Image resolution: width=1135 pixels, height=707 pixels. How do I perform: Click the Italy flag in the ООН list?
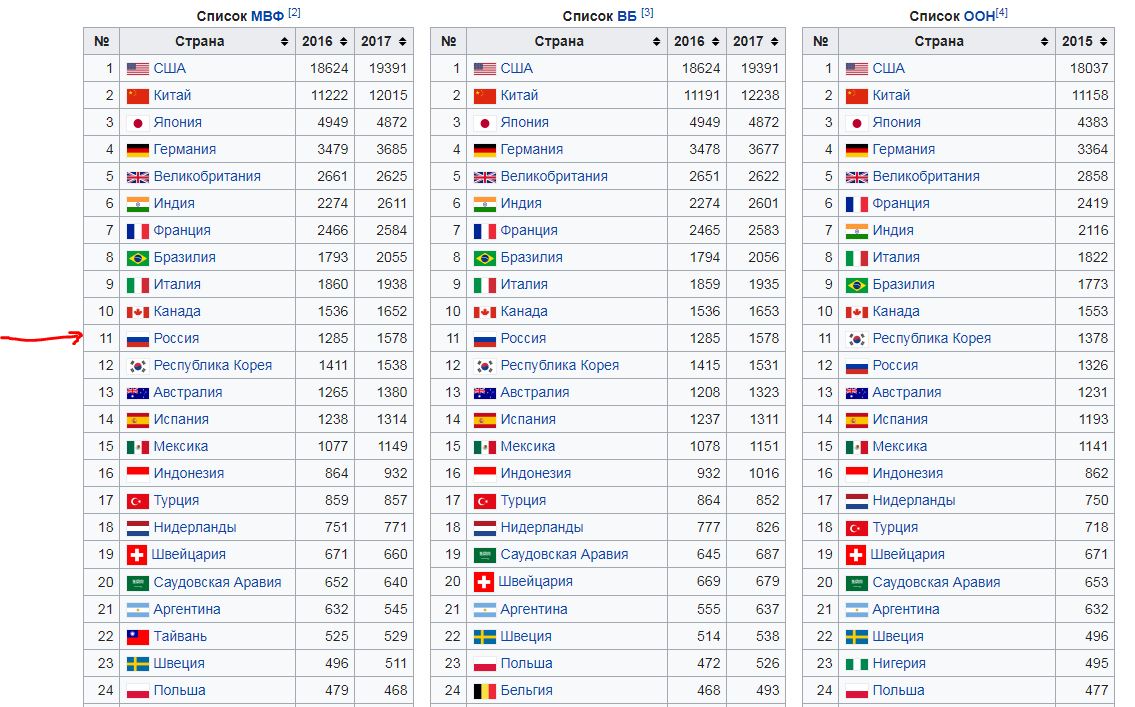coord(856,258)
